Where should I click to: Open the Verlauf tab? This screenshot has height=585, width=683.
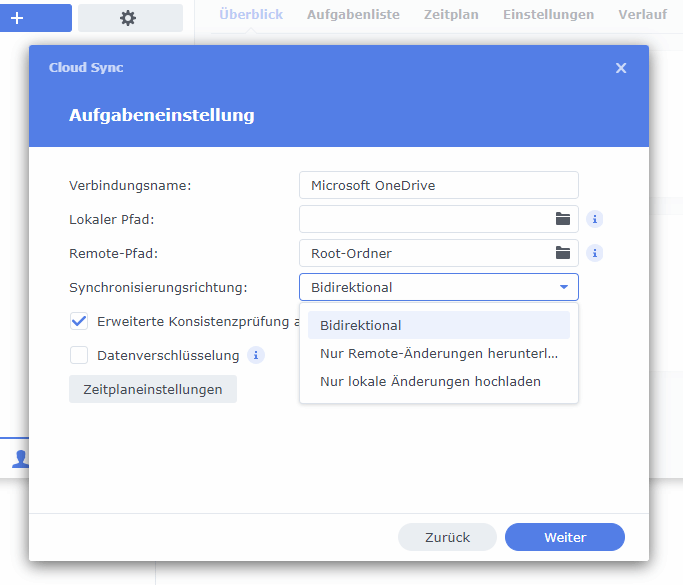[642, 15]
